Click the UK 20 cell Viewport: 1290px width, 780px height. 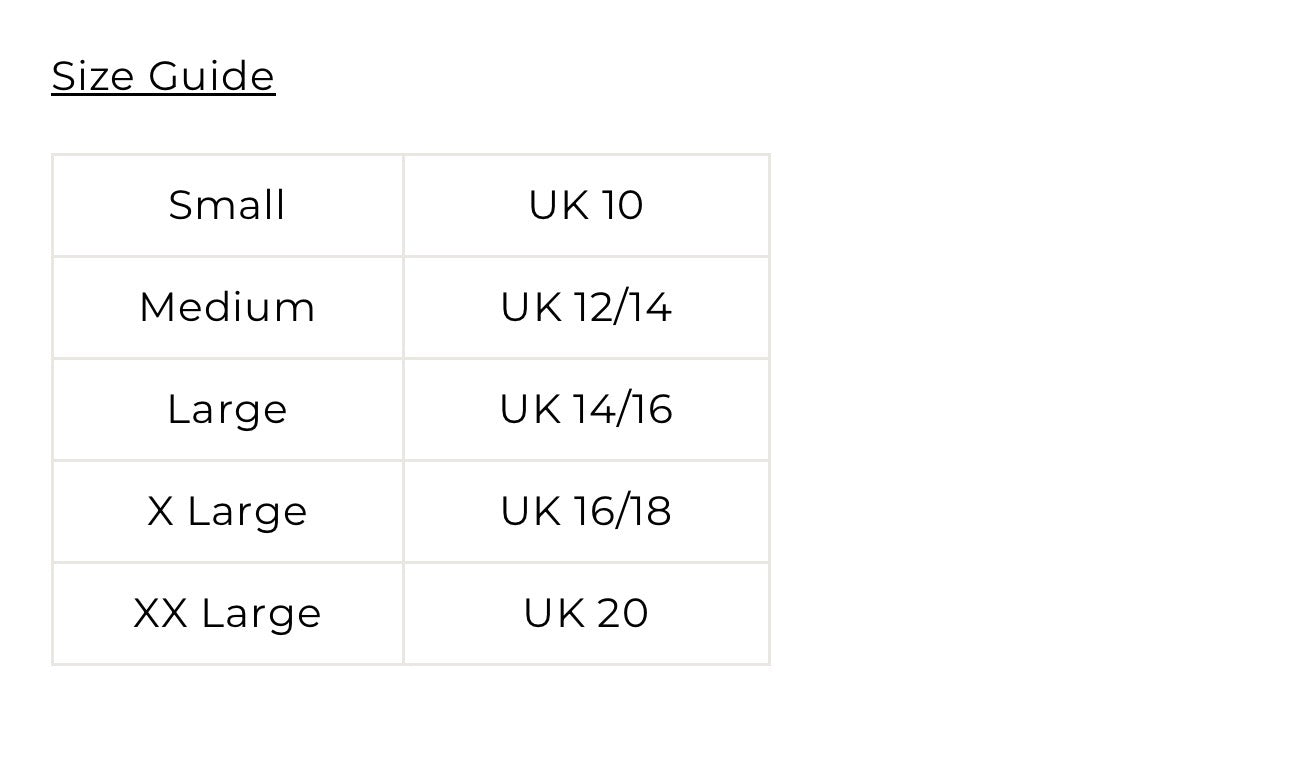(586, 613)
